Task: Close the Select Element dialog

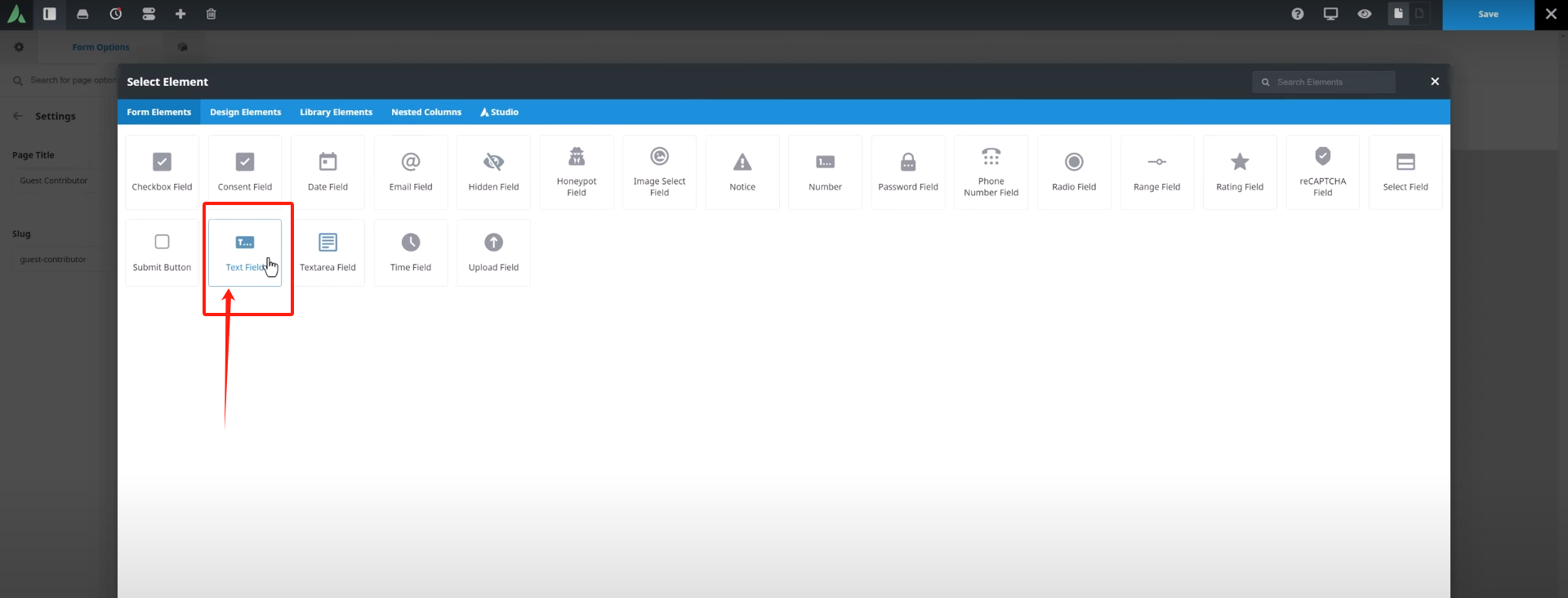Action: coord(1434,82)
